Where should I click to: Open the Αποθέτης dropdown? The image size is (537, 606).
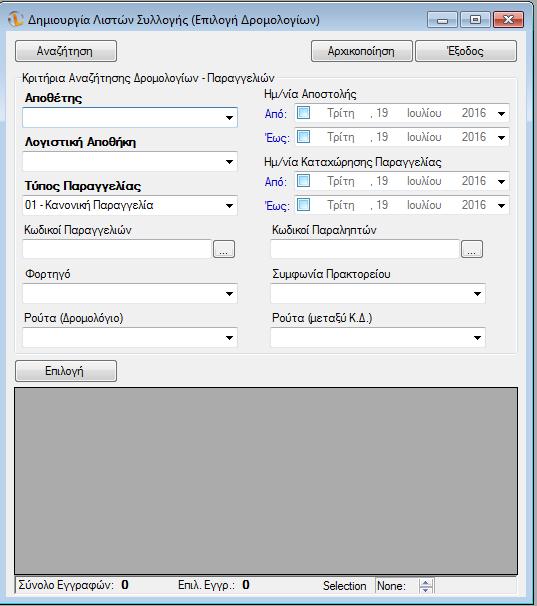click(x=130, y=117)
